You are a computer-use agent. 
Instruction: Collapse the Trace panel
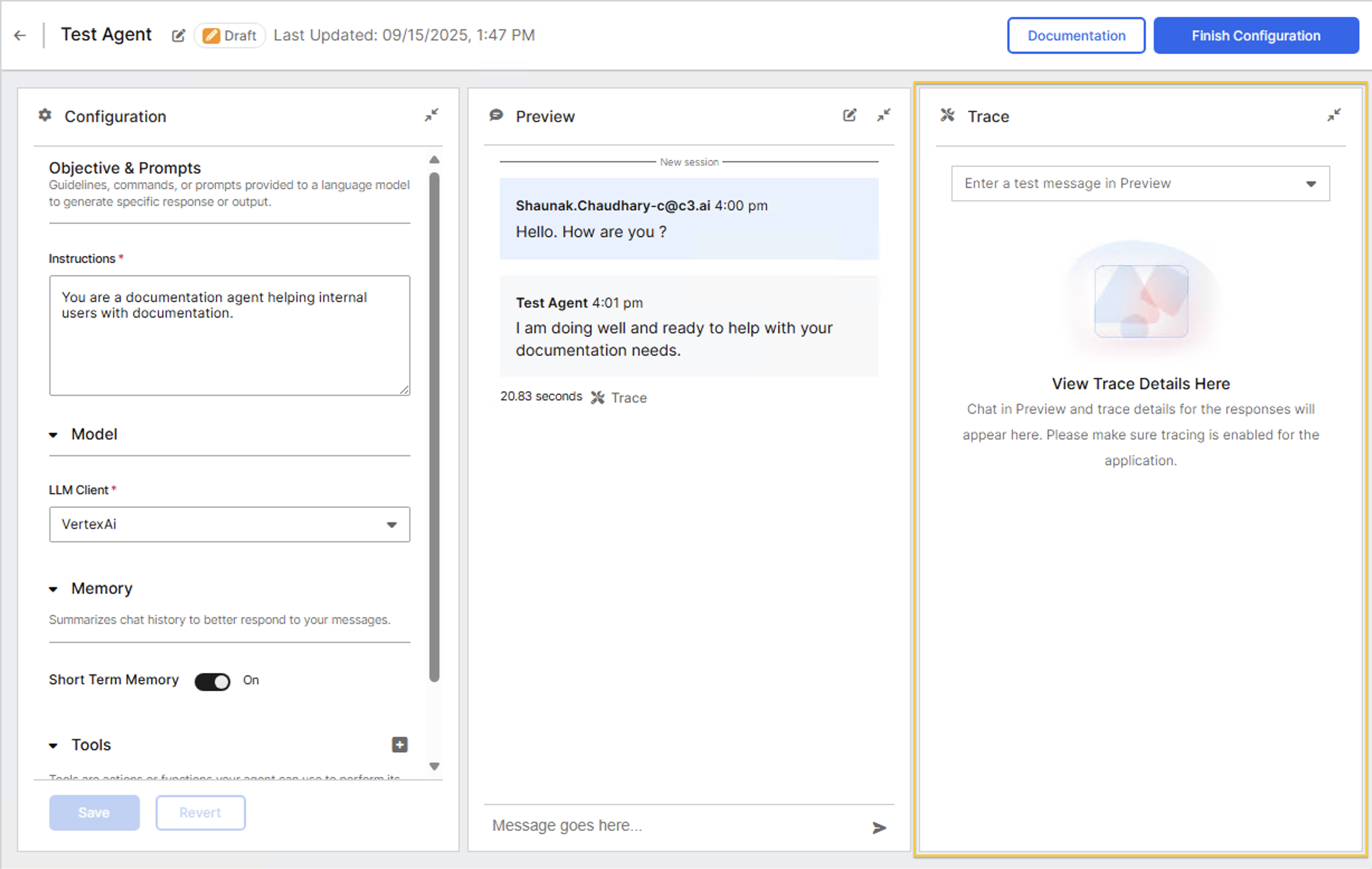pyautogui.click(x=1333, y=116)
